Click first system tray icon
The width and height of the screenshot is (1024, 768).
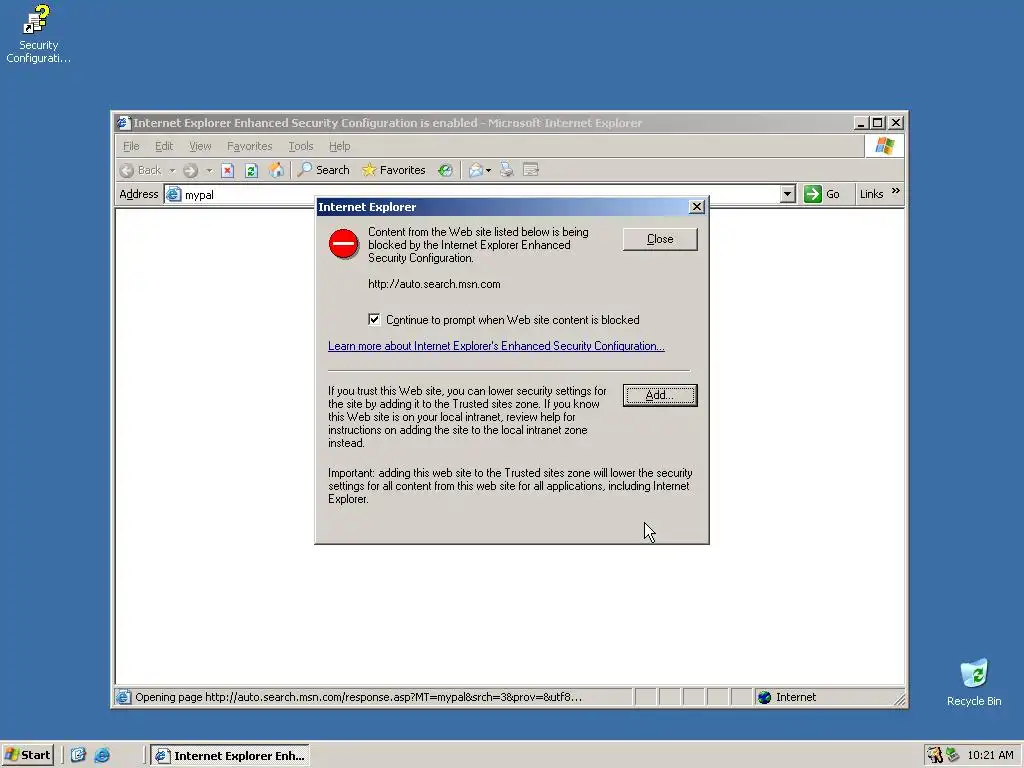click(935, 755)
